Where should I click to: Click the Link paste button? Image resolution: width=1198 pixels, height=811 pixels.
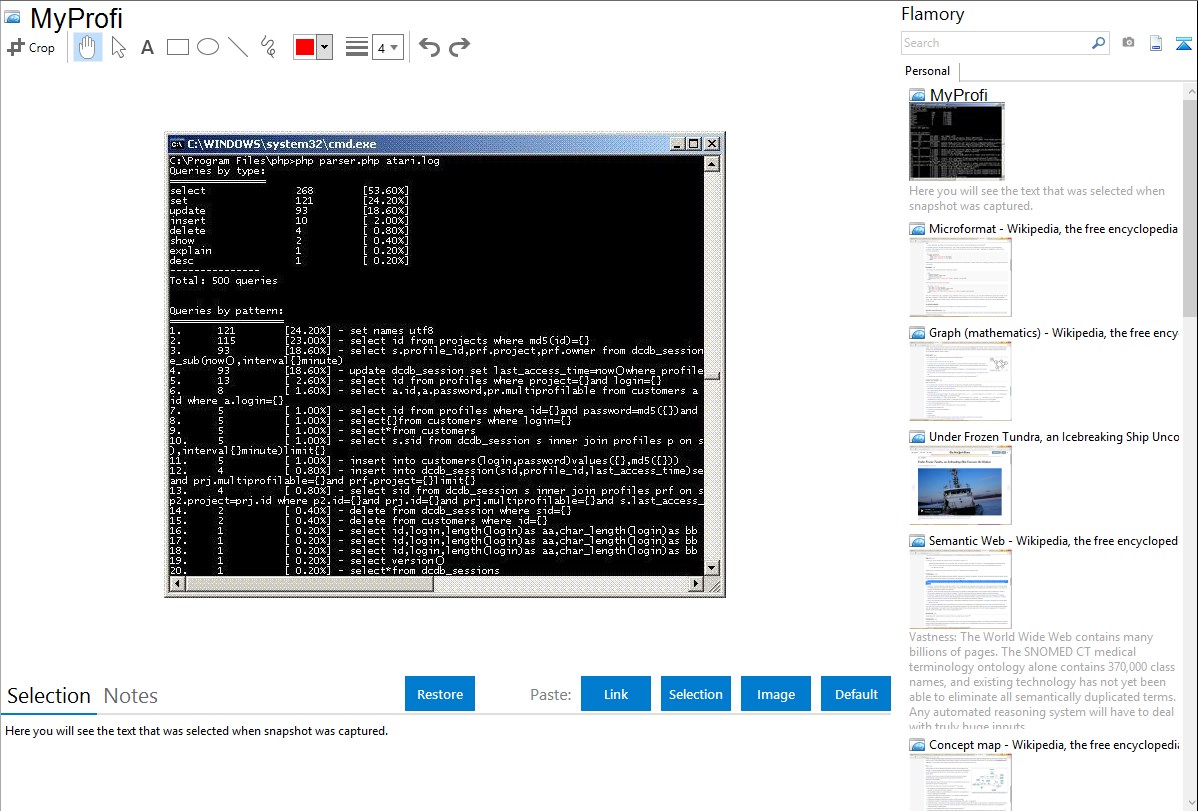coord(616,694)
